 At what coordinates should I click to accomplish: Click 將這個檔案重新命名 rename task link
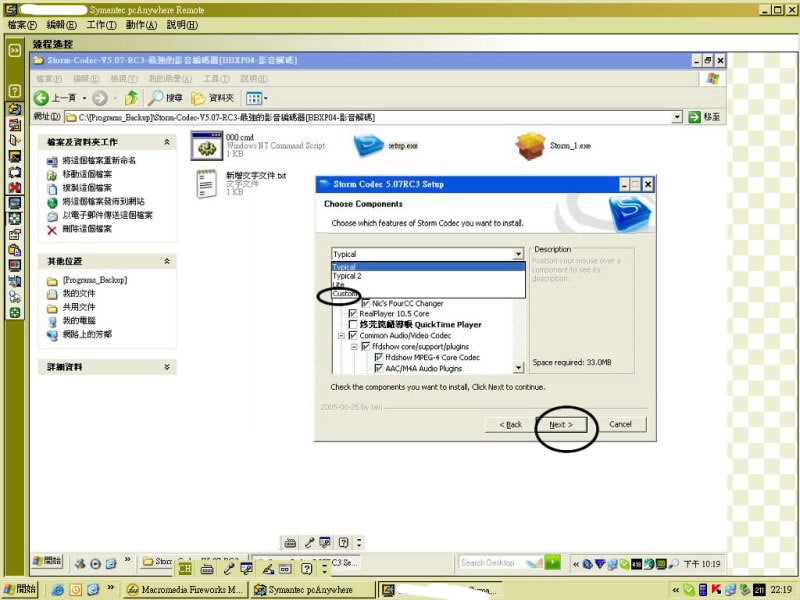click(99, 161)
